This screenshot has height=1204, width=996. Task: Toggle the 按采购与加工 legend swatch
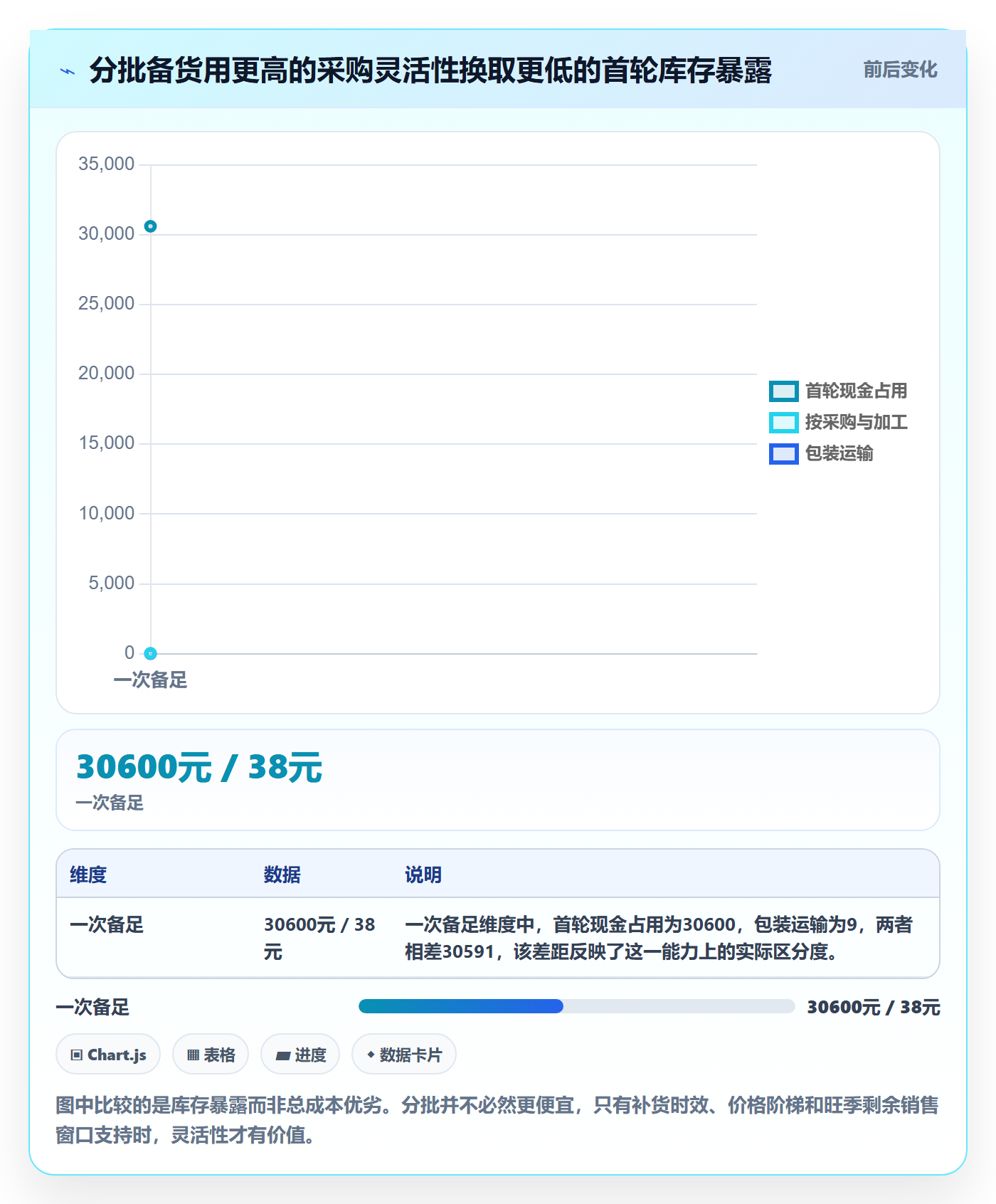pyautogui.click(x=783, y=423)
